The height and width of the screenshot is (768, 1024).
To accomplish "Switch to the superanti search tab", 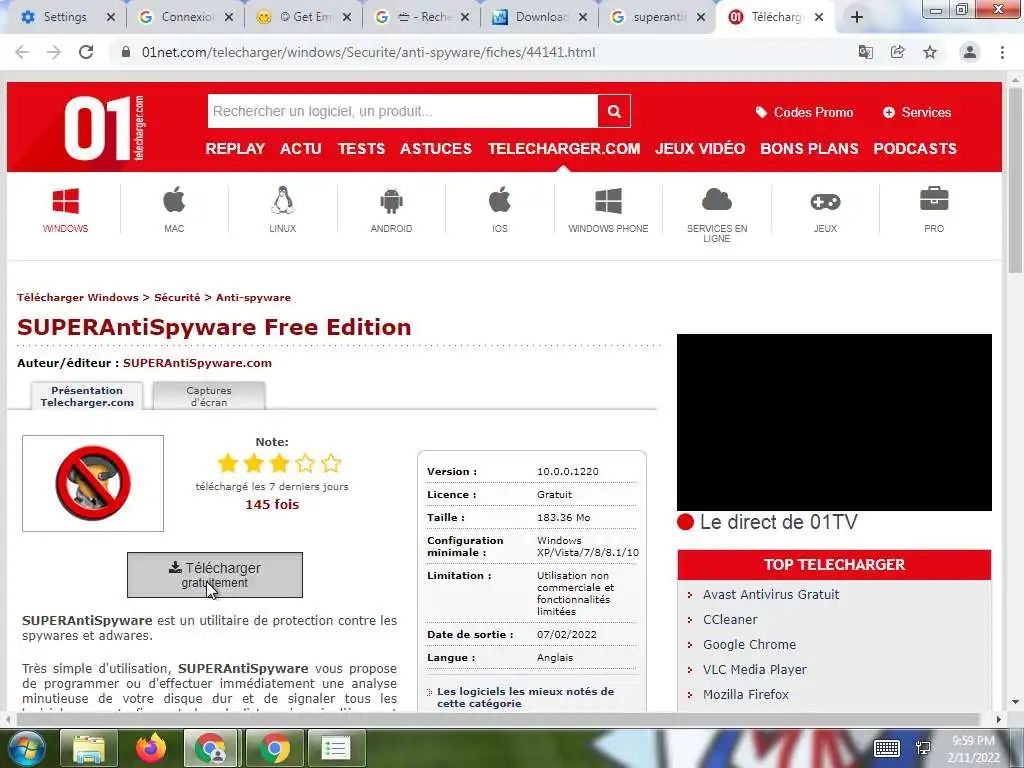I will coord(659,17).
